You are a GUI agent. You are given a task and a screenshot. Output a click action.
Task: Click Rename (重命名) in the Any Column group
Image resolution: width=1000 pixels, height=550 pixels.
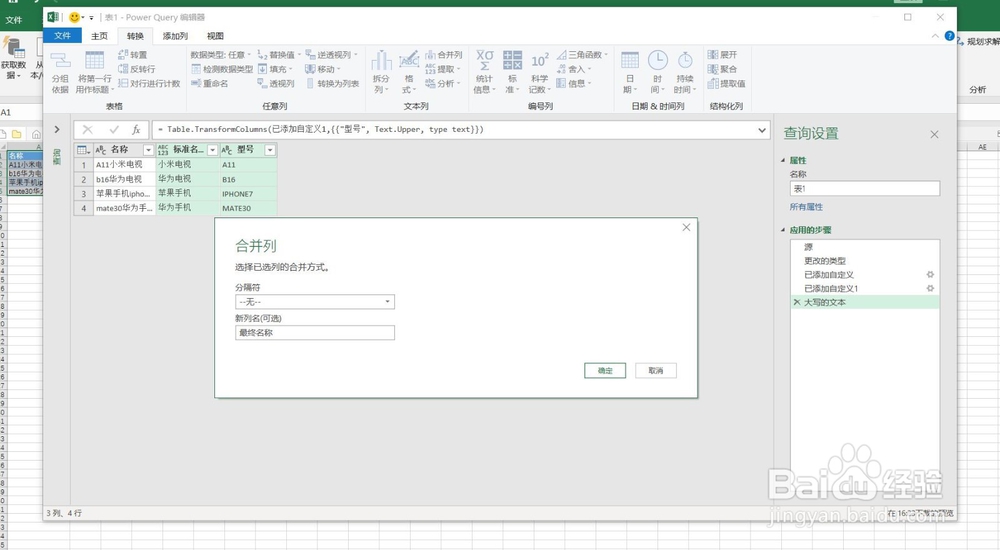[209, 84]
